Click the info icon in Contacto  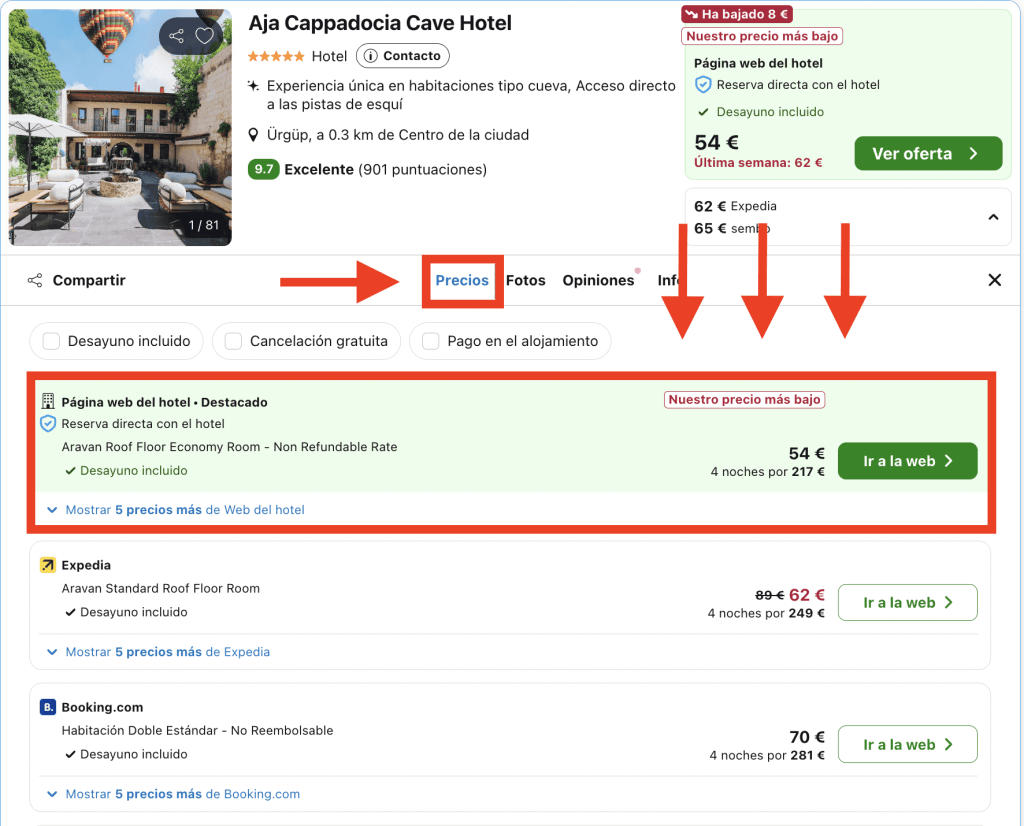pyautogui.click(x=370, y=56)
